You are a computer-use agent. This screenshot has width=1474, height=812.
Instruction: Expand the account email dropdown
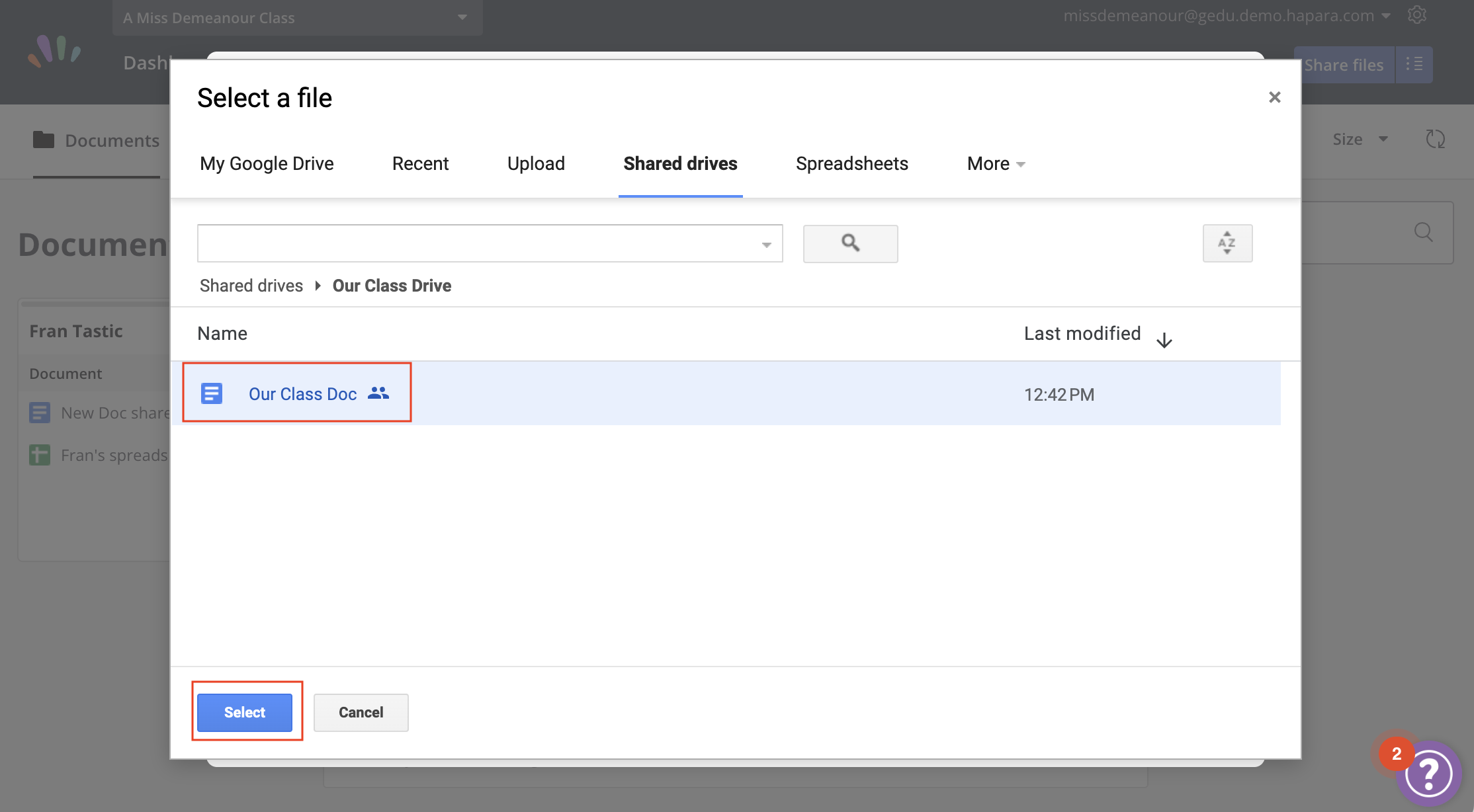tap(1386, 15)
